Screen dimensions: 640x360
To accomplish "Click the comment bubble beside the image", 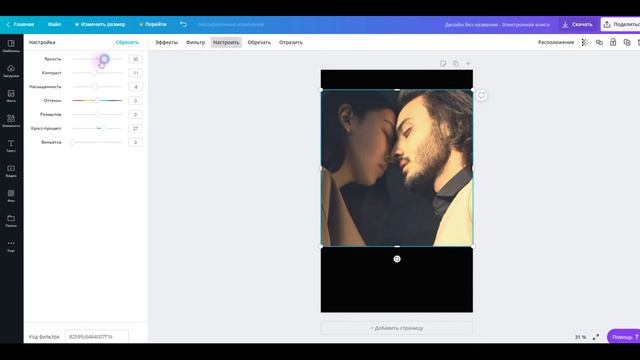I will coord(482,96).
